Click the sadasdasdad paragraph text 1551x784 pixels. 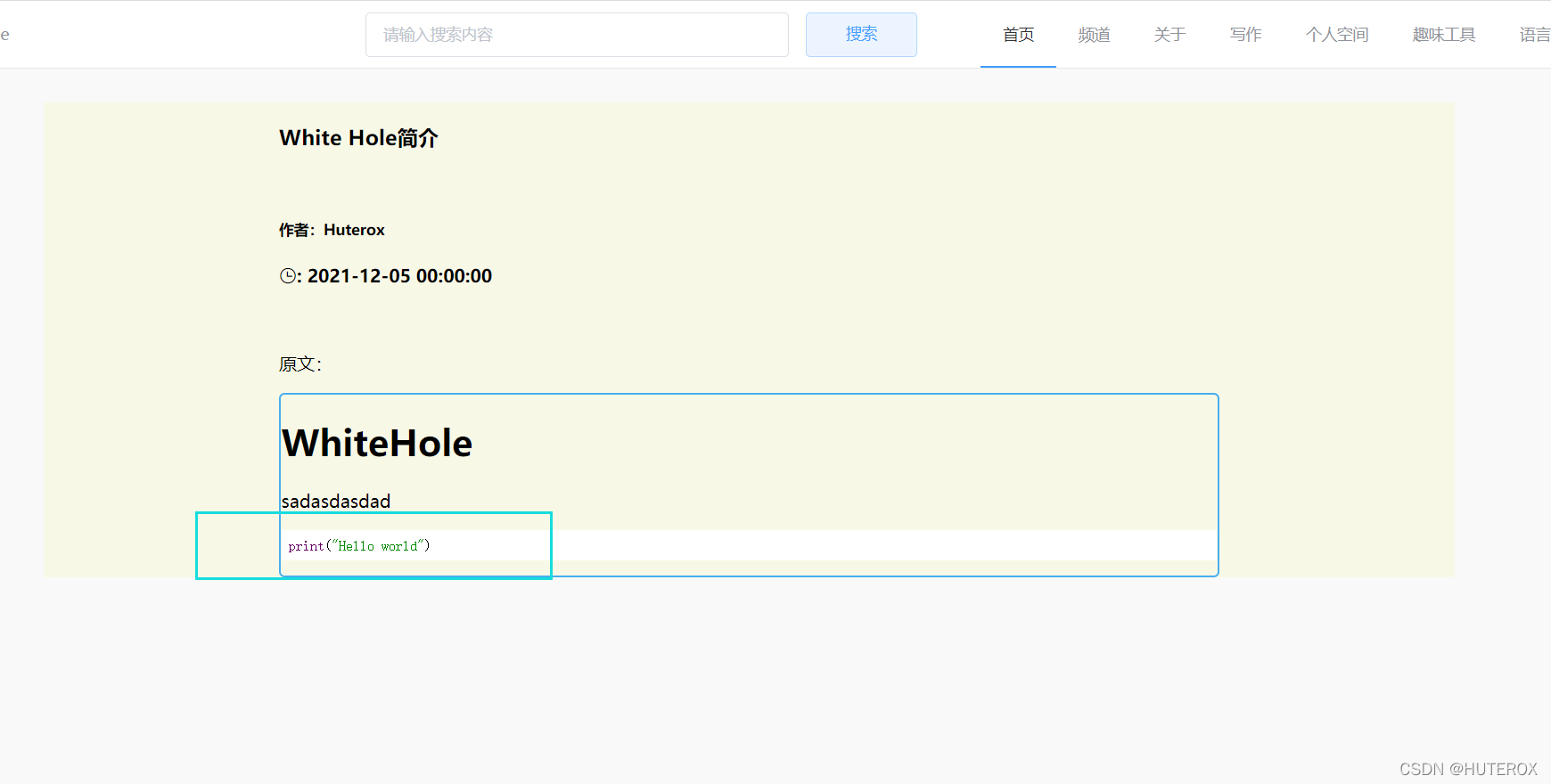(x=336, y=502)
